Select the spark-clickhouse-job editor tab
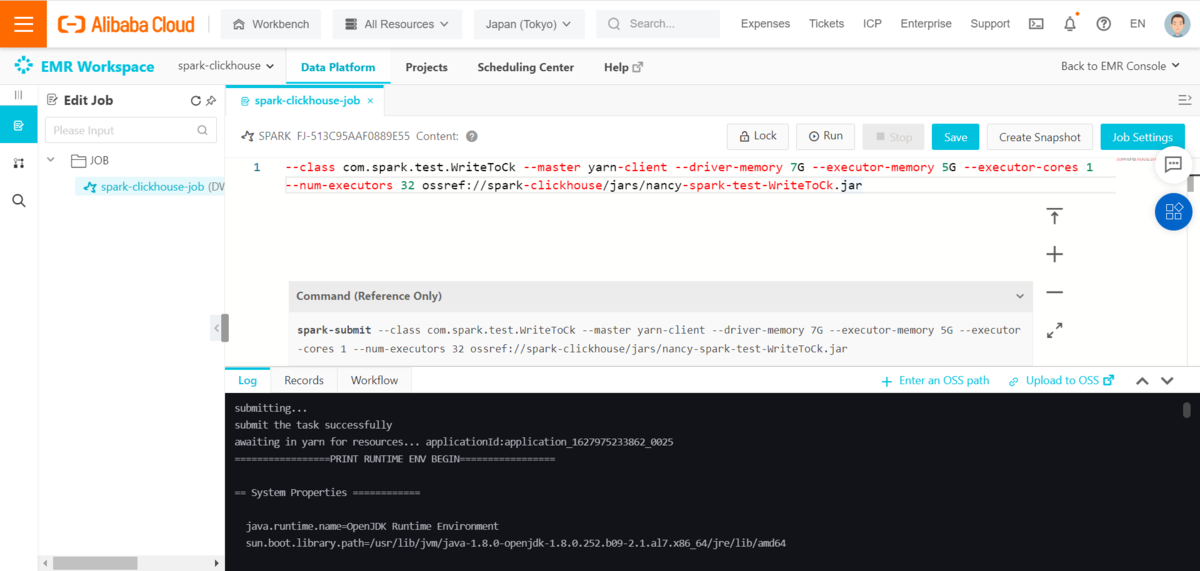1200x571 pixels. pos(305,101)
